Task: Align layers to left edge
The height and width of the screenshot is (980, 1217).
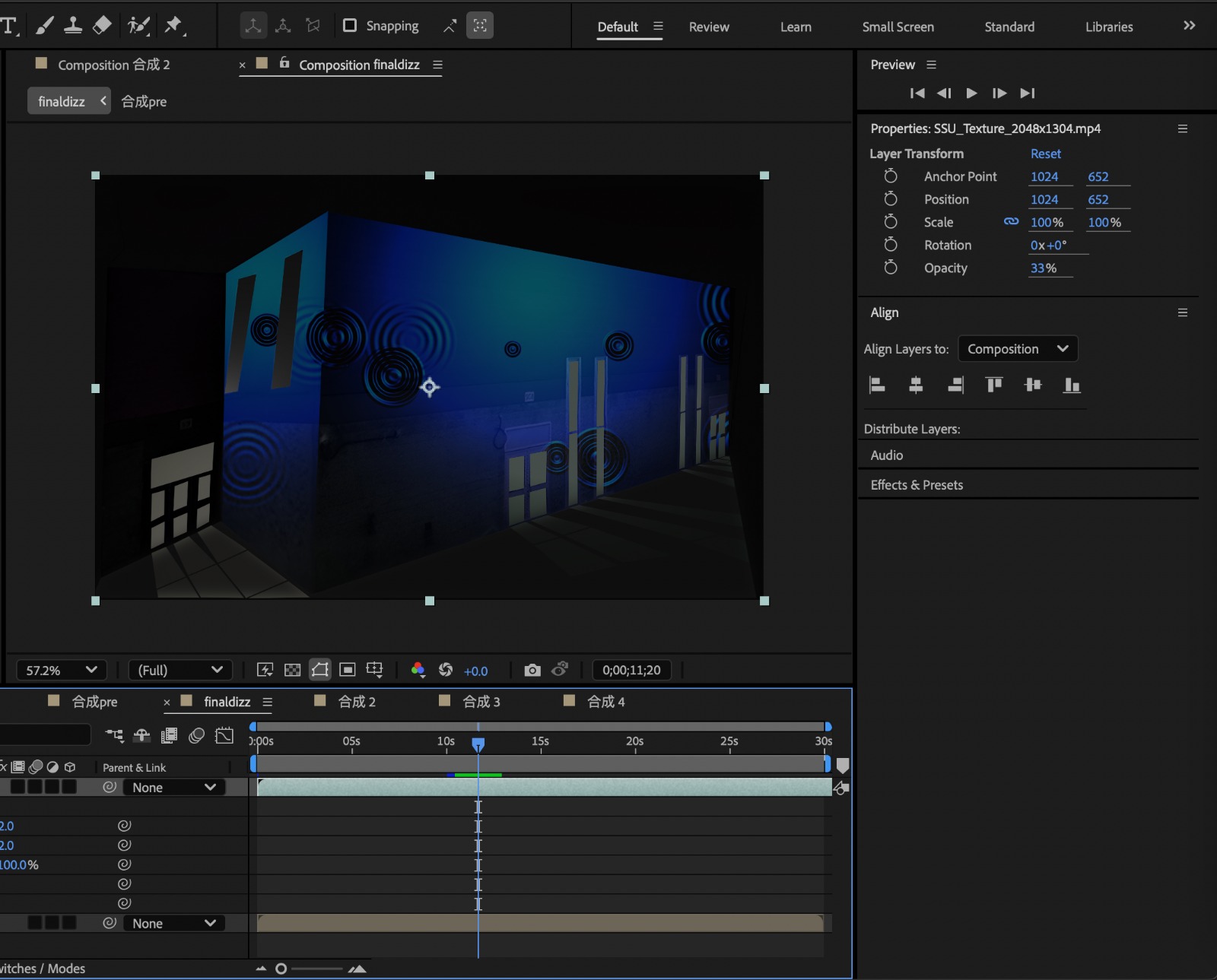Action: tap(877, 385)
